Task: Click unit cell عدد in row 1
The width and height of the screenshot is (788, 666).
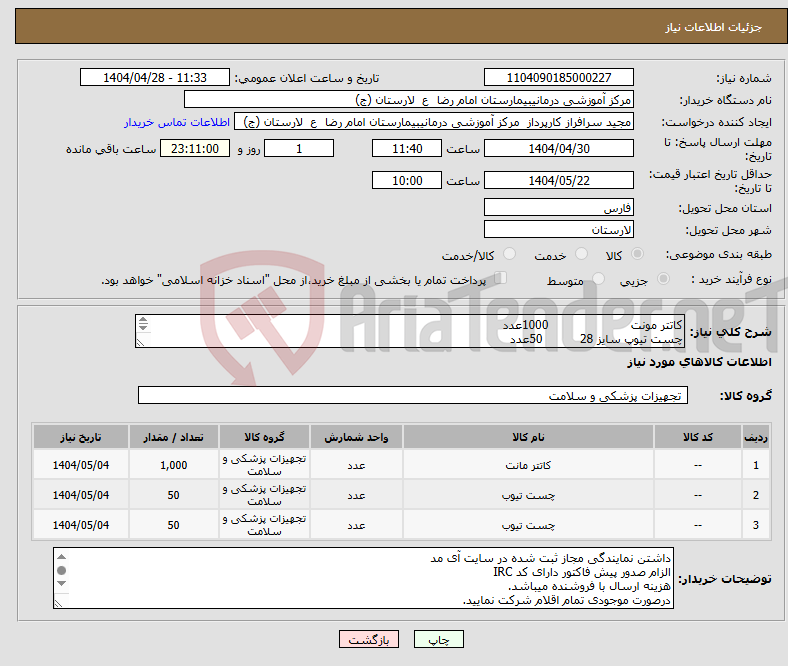Action: pyautogui.click(x=356, y=465)
